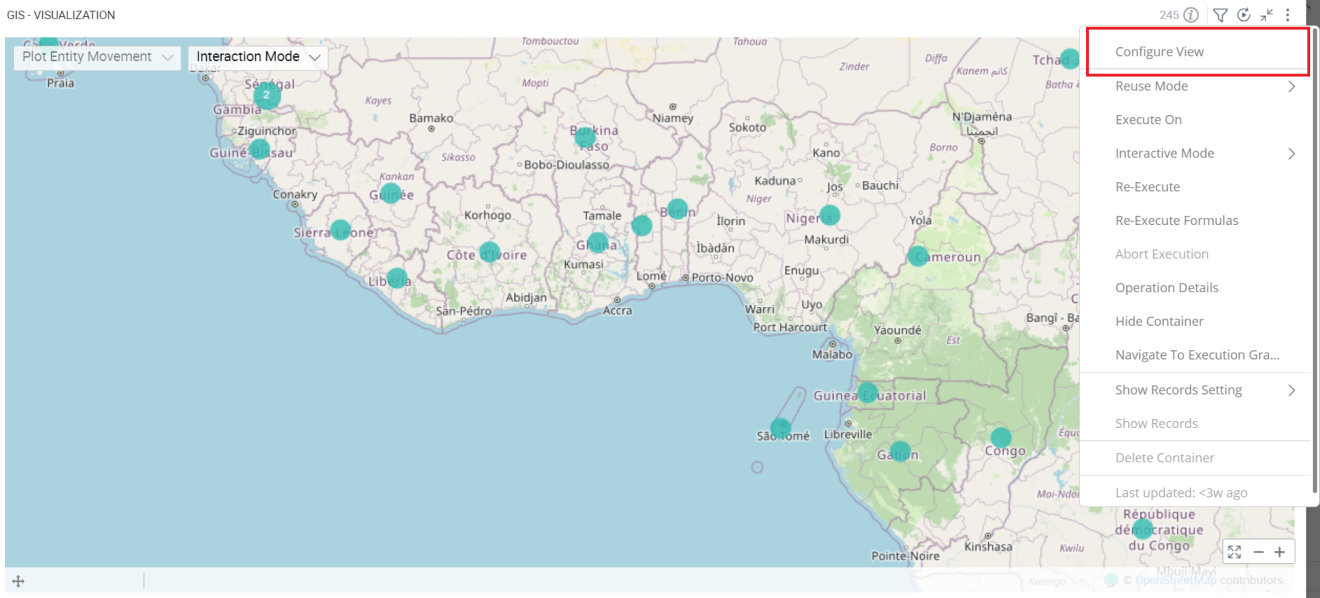
Task: Click the 245 record count
Action: 1169,15
